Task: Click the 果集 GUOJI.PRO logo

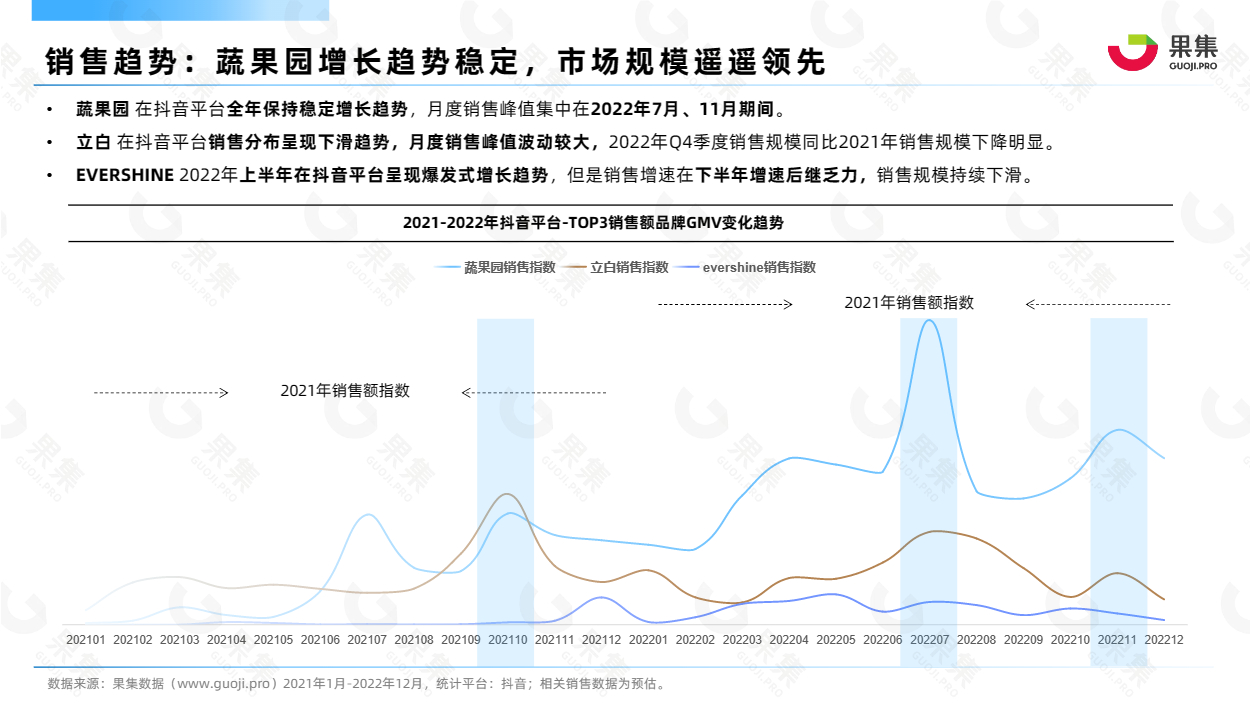Action: [1162, 52]
